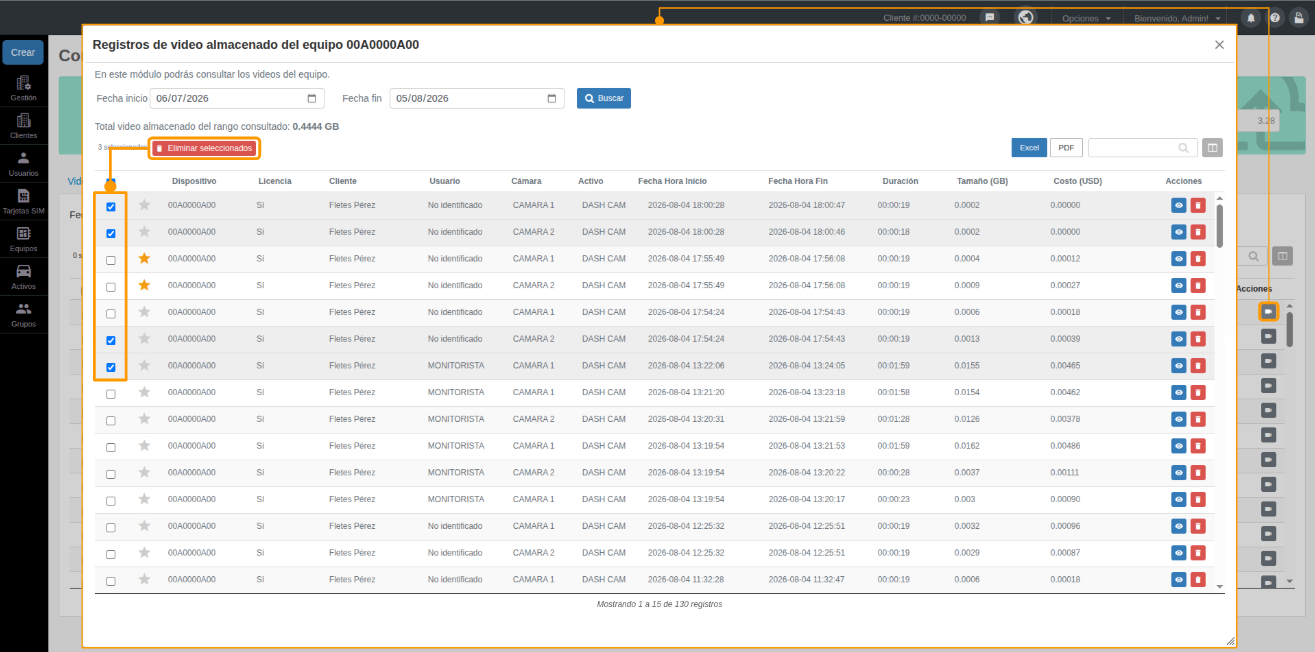Remove the star from the 17:55:49 CAMARA 2 row
Viewport: 1315px width, 652px height.
click(x=144, y=285)
